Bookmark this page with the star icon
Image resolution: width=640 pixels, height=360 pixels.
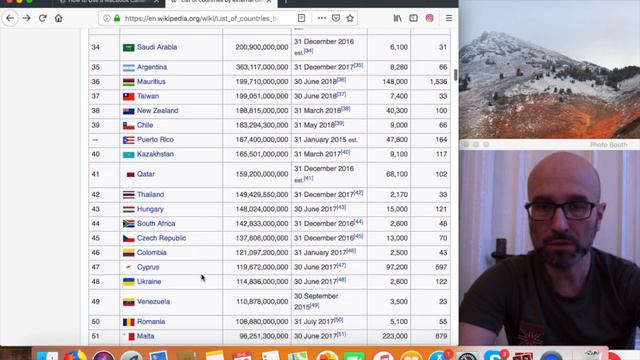(350, 18)
